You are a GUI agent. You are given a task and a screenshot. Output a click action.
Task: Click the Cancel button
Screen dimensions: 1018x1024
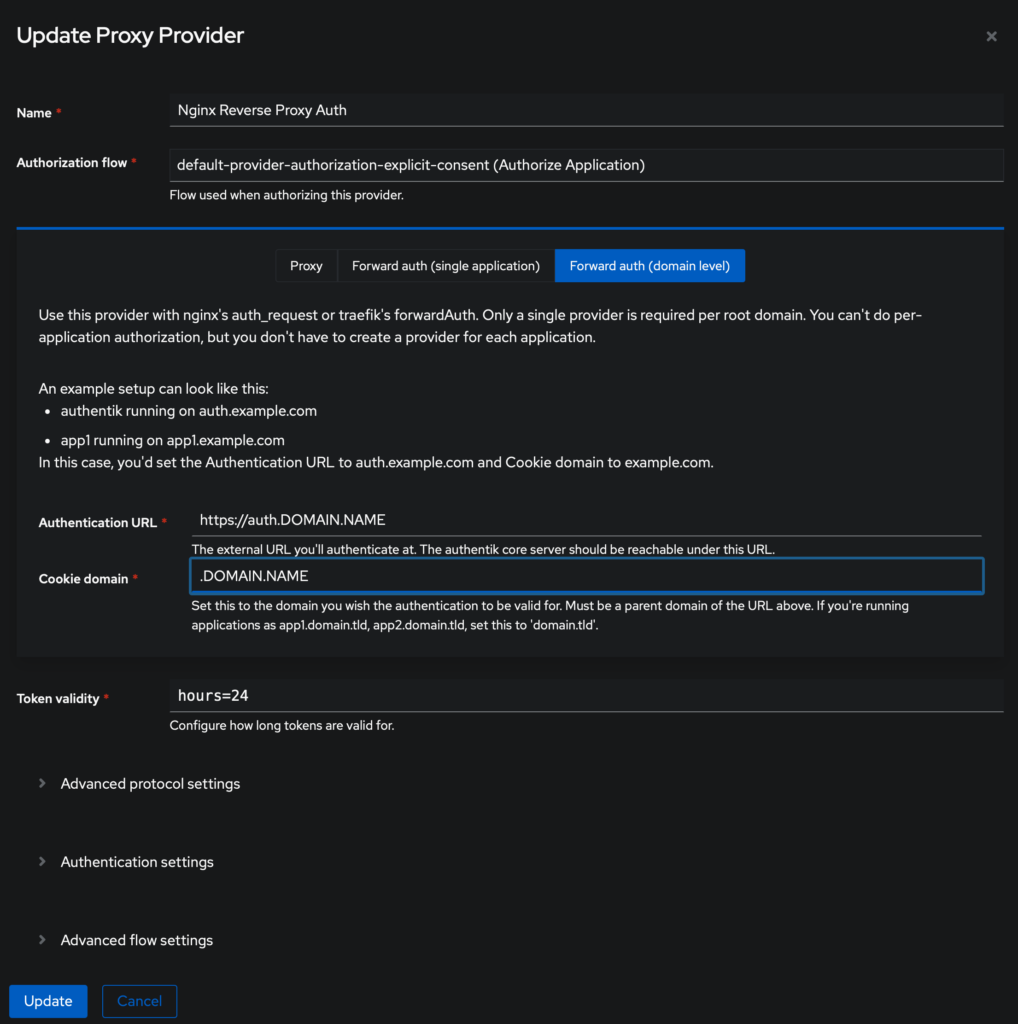click(x=139, y=1001)
